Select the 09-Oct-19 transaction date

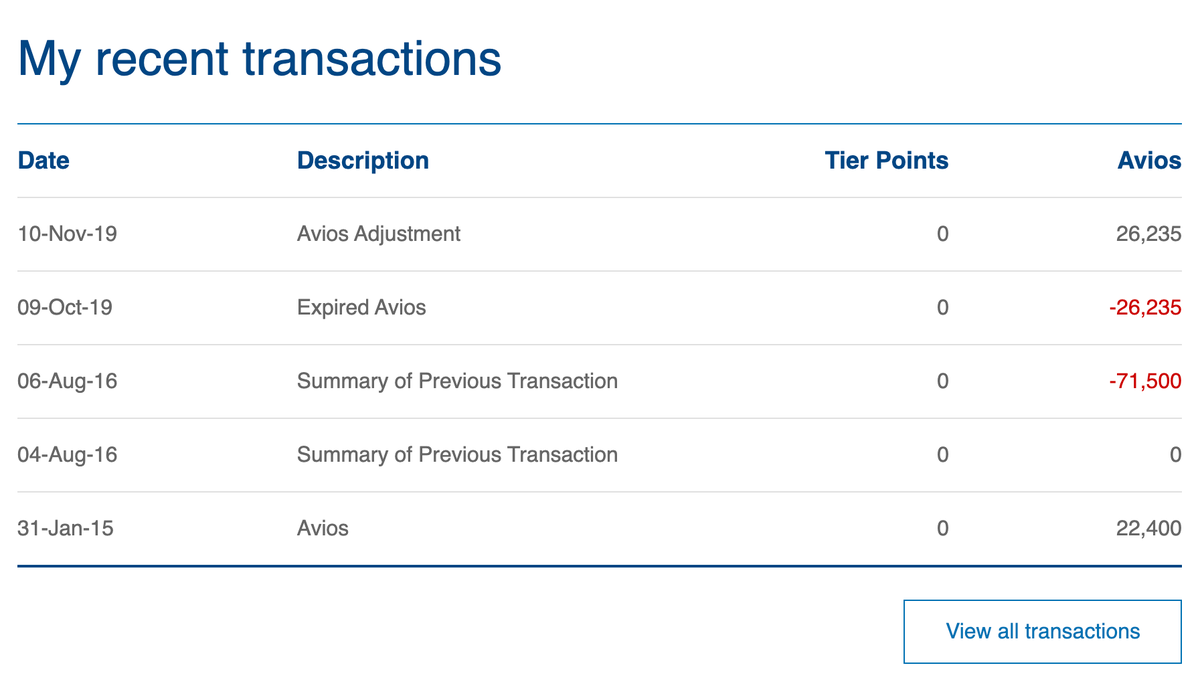(x=65, y=308)
